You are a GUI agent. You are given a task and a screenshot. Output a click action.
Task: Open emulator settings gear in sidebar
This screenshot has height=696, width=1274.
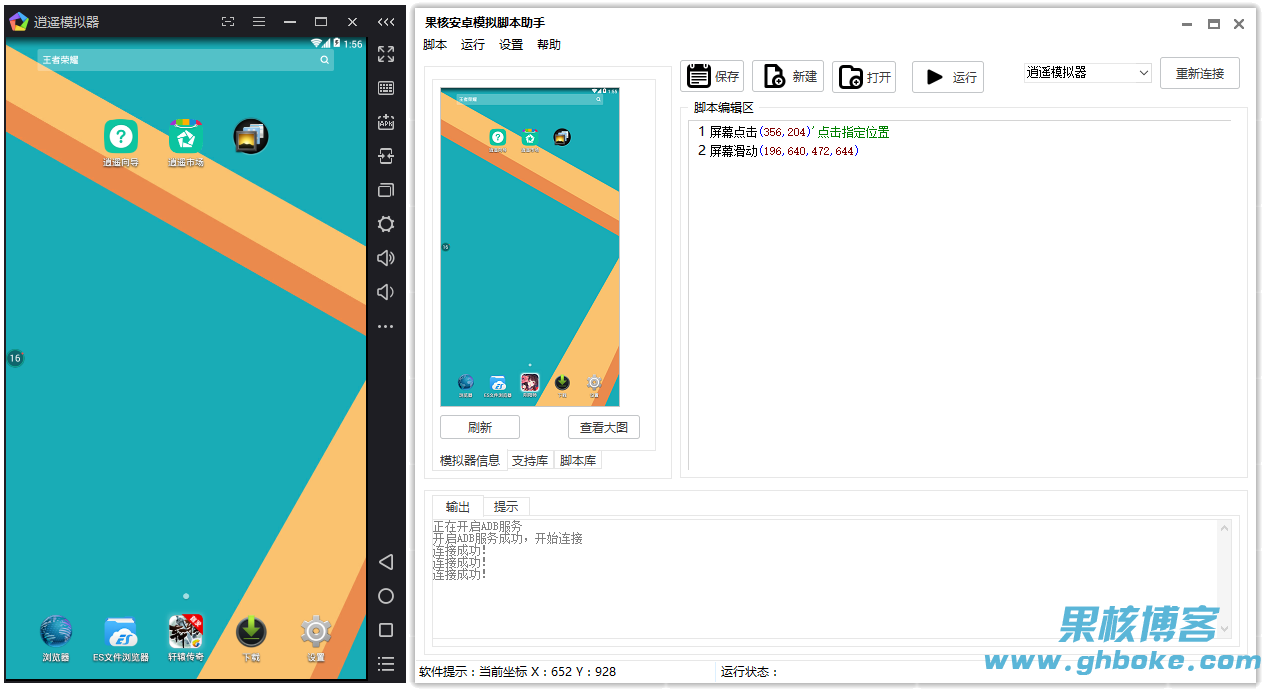click(x=386, y=224)
